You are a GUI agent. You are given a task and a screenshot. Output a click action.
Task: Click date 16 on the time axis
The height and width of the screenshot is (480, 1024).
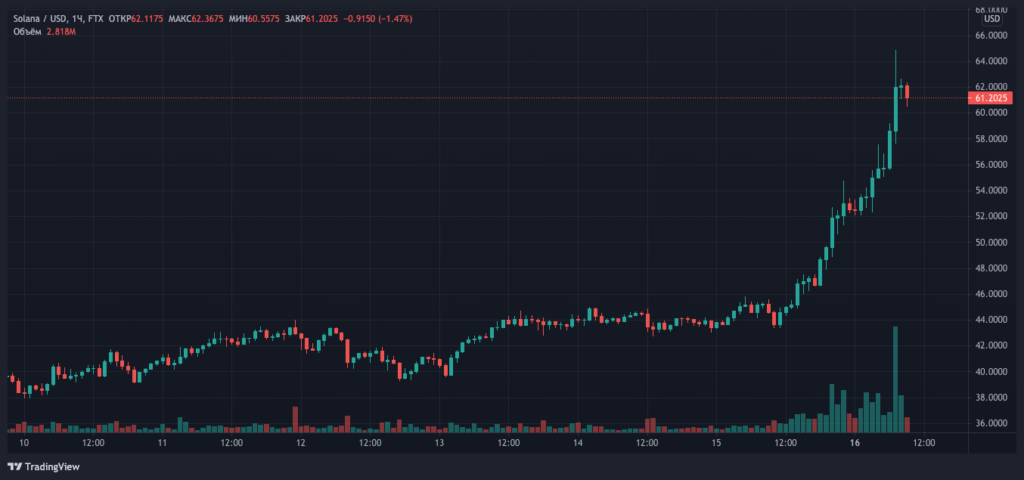pos(854,441)
